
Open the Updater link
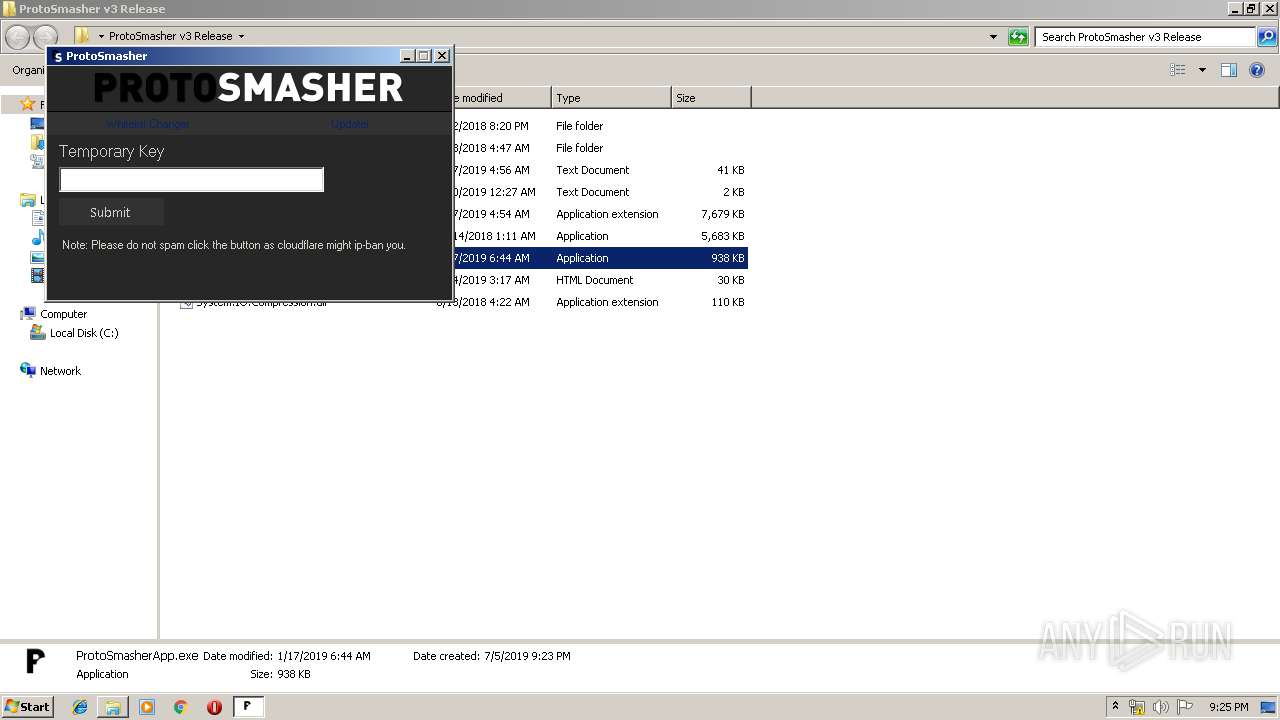tap(350, 124)
